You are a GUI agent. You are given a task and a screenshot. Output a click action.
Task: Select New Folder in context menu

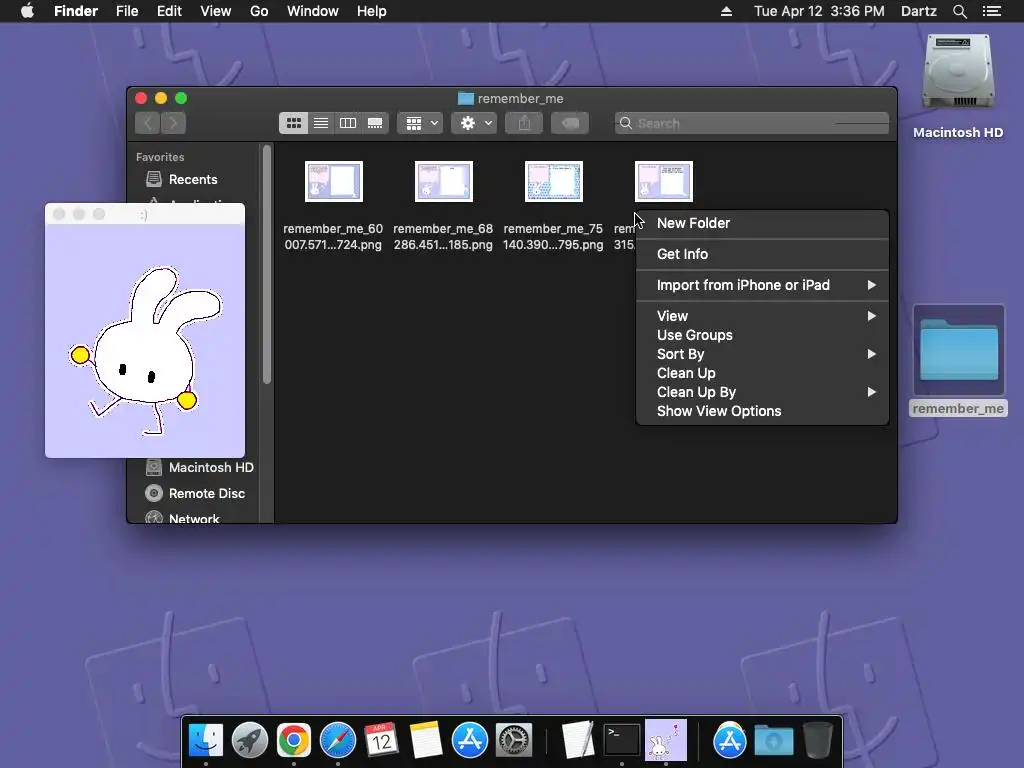762,223
